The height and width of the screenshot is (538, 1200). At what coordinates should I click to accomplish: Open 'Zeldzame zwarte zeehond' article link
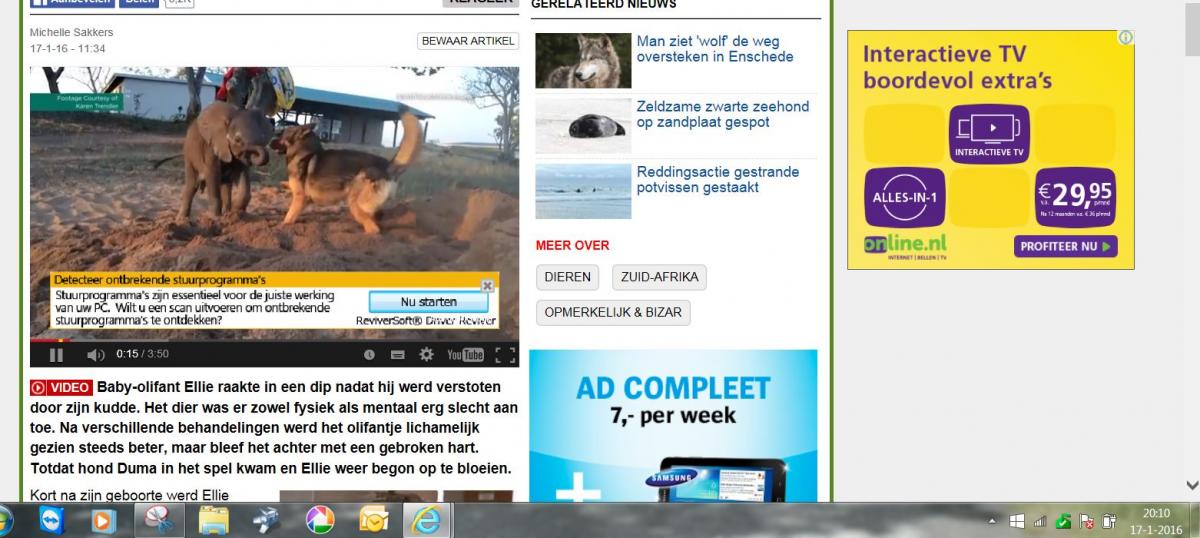[x=723, y=114]
